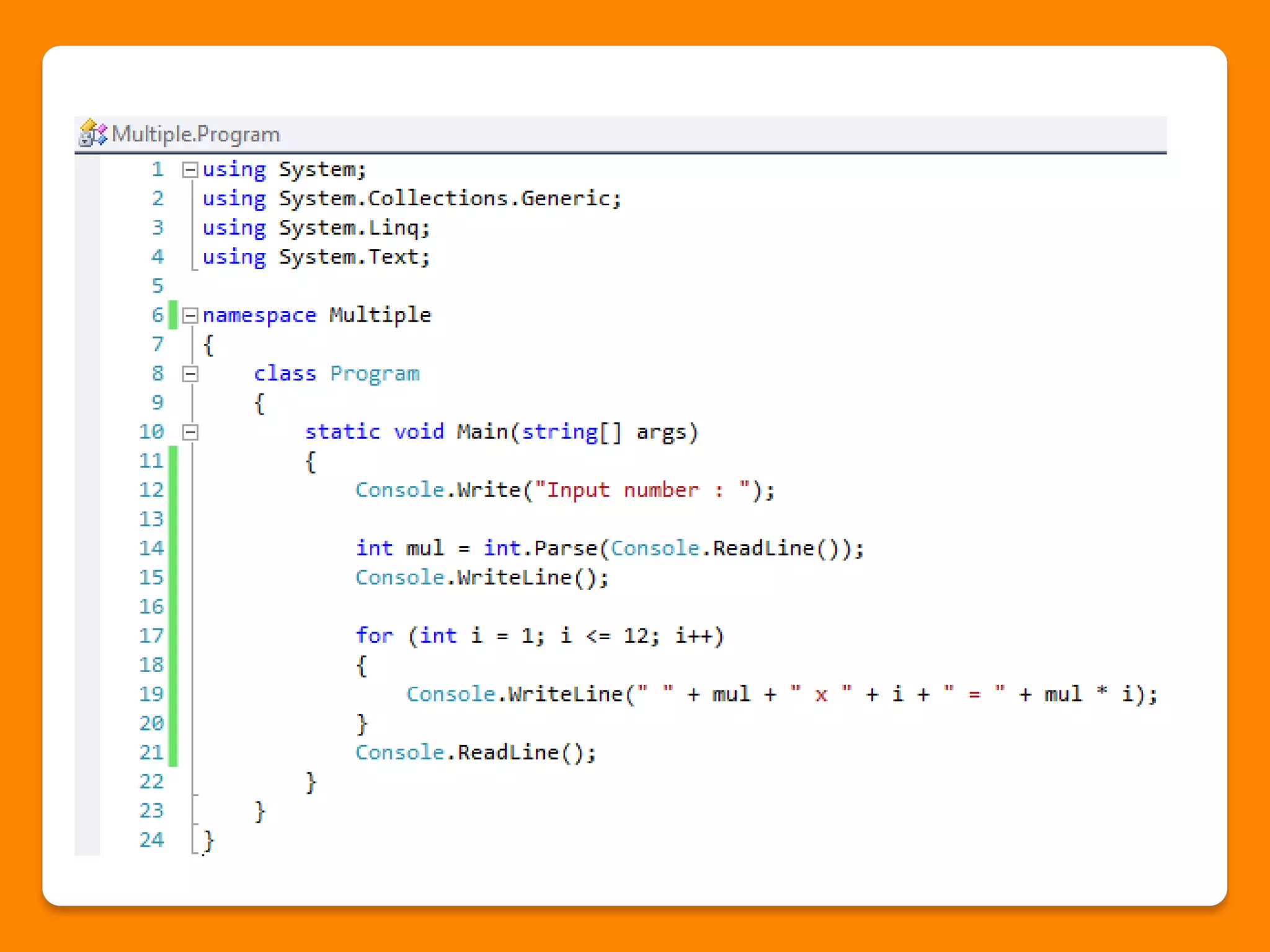
Task: Click 'i++' in the for loop
Action: 694,636
